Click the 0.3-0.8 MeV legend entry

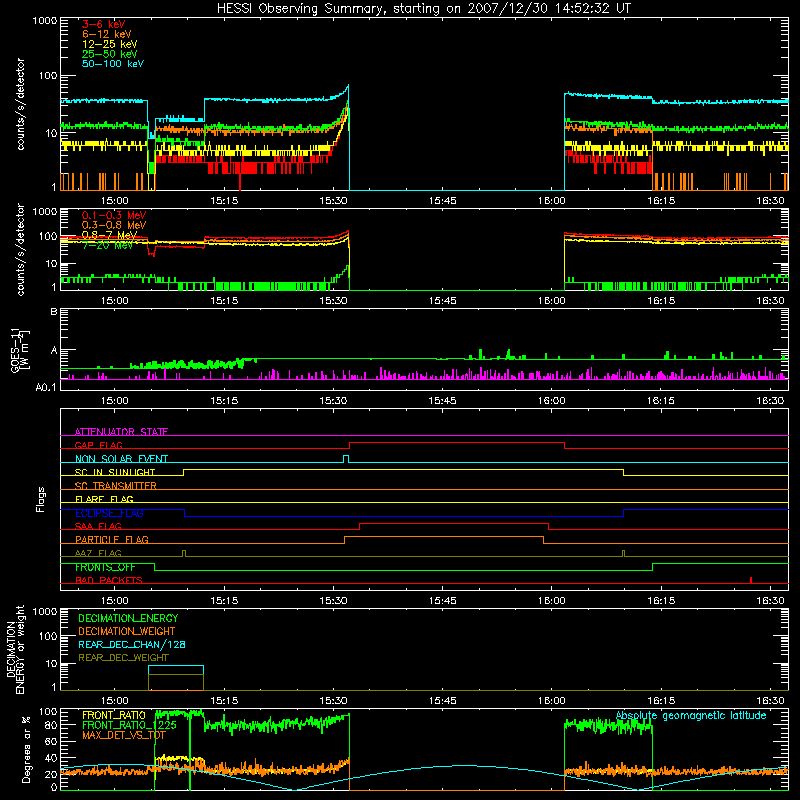[x=114, y=225]
